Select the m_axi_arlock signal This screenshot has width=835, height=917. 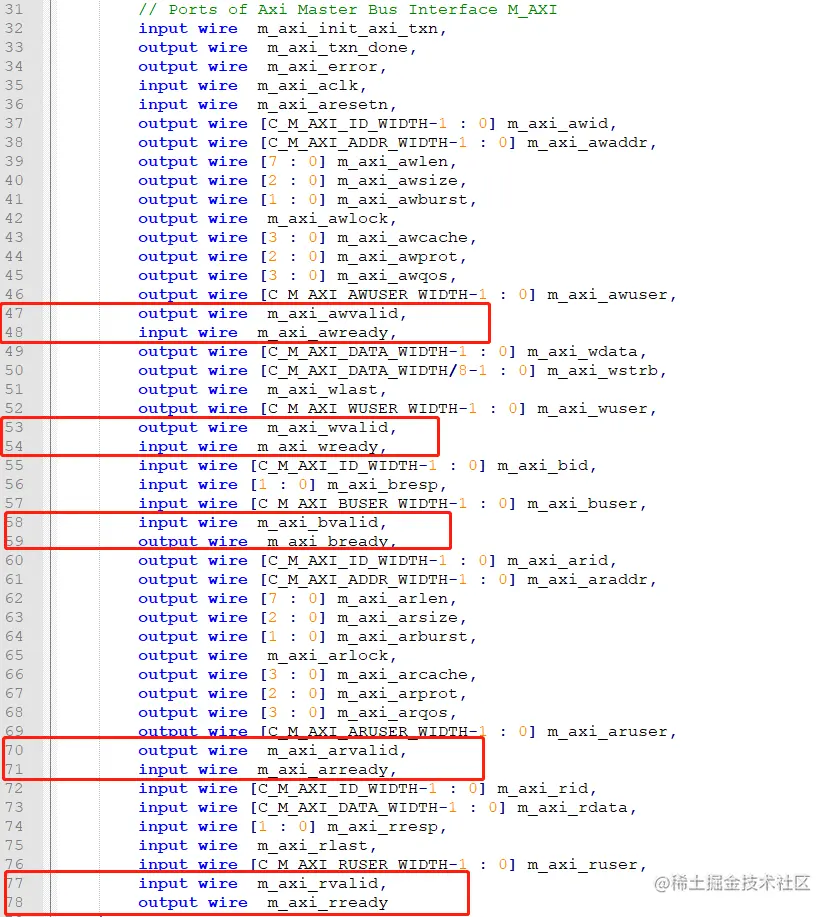(327, 656)
